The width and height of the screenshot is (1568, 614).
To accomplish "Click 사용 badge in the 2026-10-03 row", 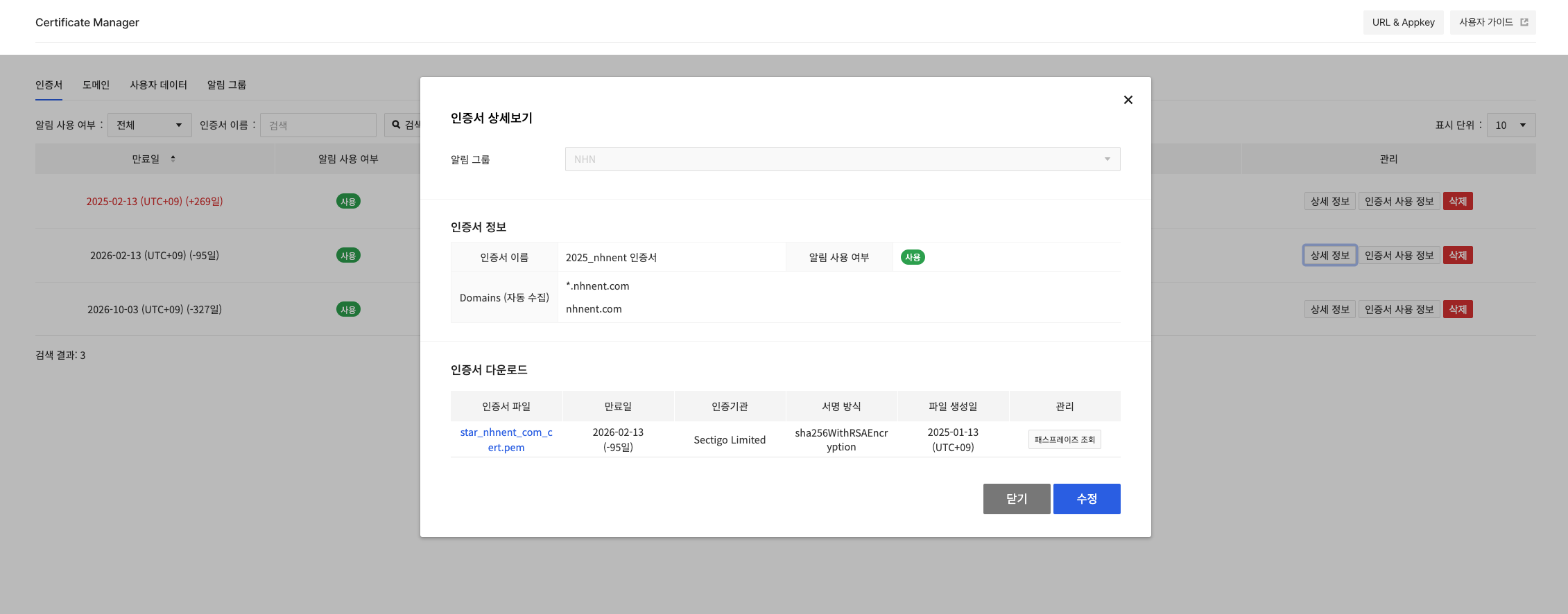I will tap(348, 310).
